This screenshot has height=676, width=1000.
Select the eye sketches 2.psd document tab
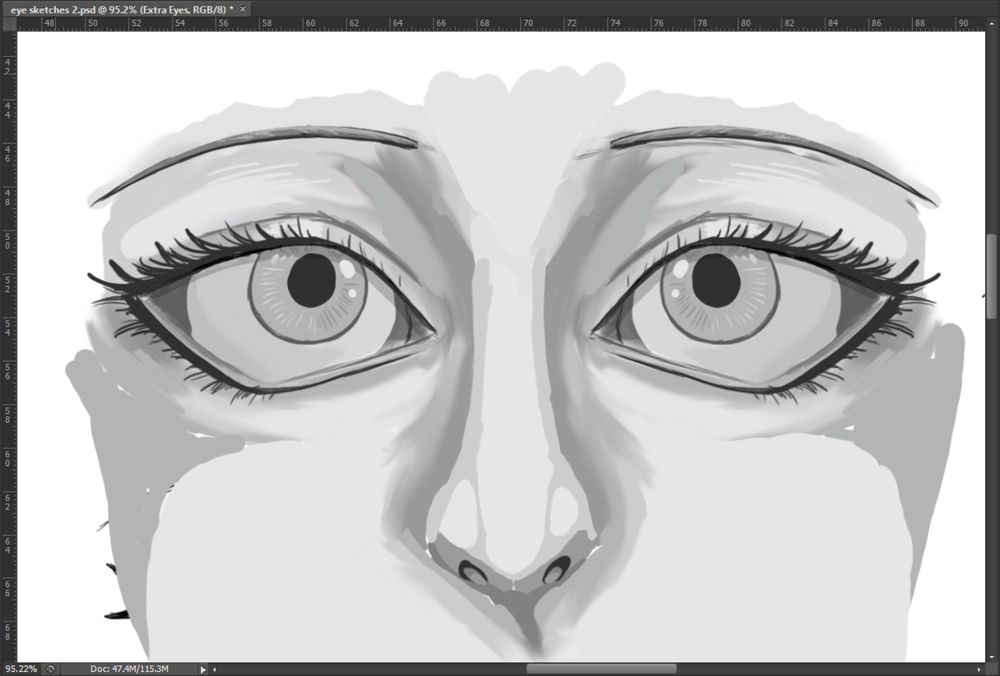pos(120,8)
